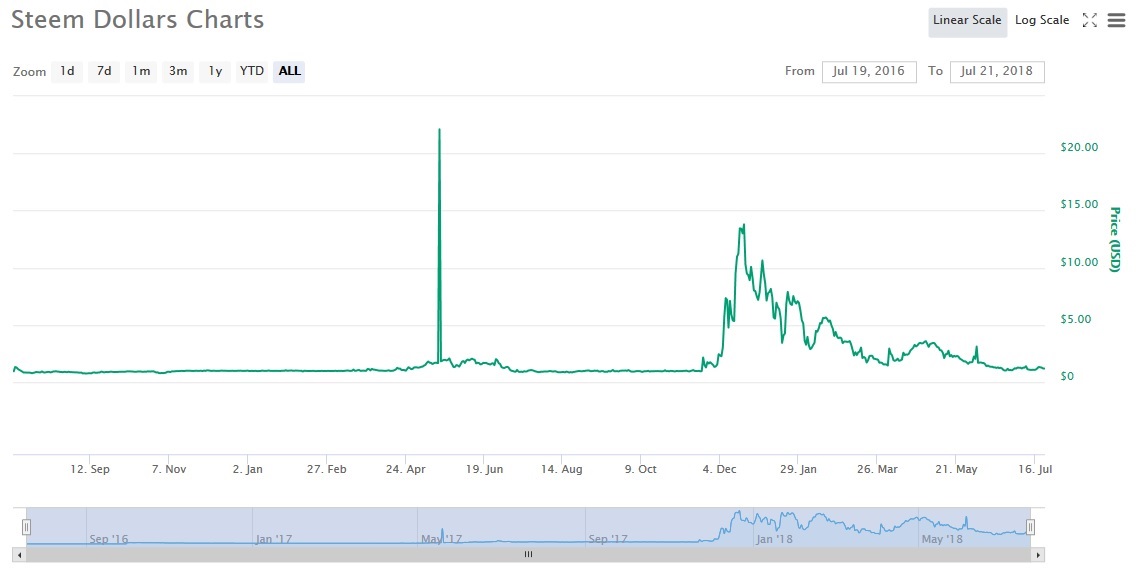Viewport: 1140px width, 576px height.
Task: Click the 4. Dec date label
Action: tap(719, 469)
